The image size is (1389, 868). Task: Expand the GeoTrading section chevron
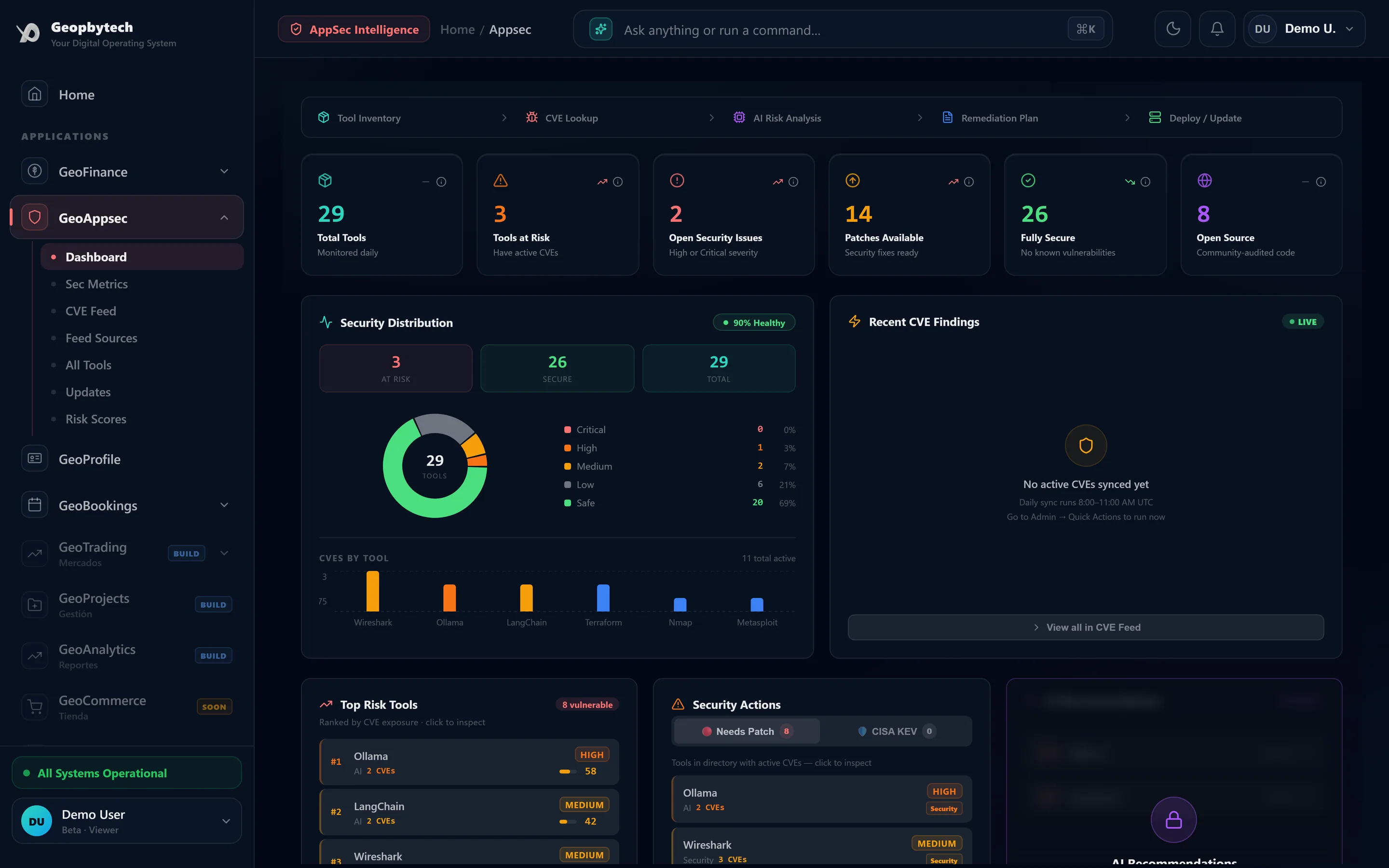click(x=224, y=553)
